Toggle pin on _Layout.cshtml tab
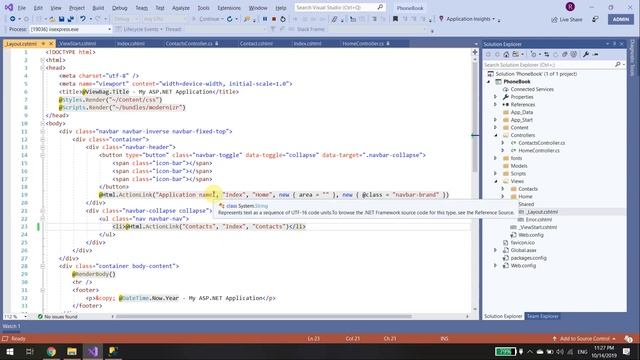Image resolution: width=640 pixels, height=360 pixels. 43,43
